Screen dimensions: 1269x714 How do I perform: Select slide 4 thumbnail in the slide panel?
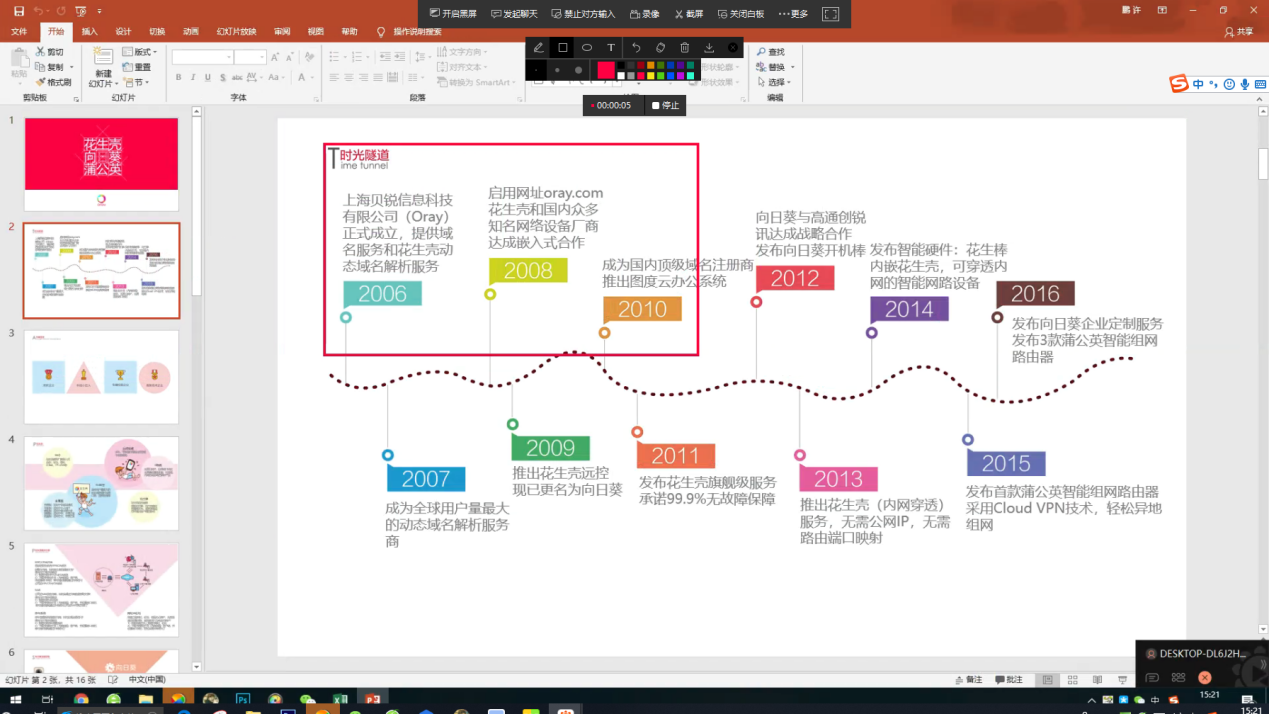point(101,483)
